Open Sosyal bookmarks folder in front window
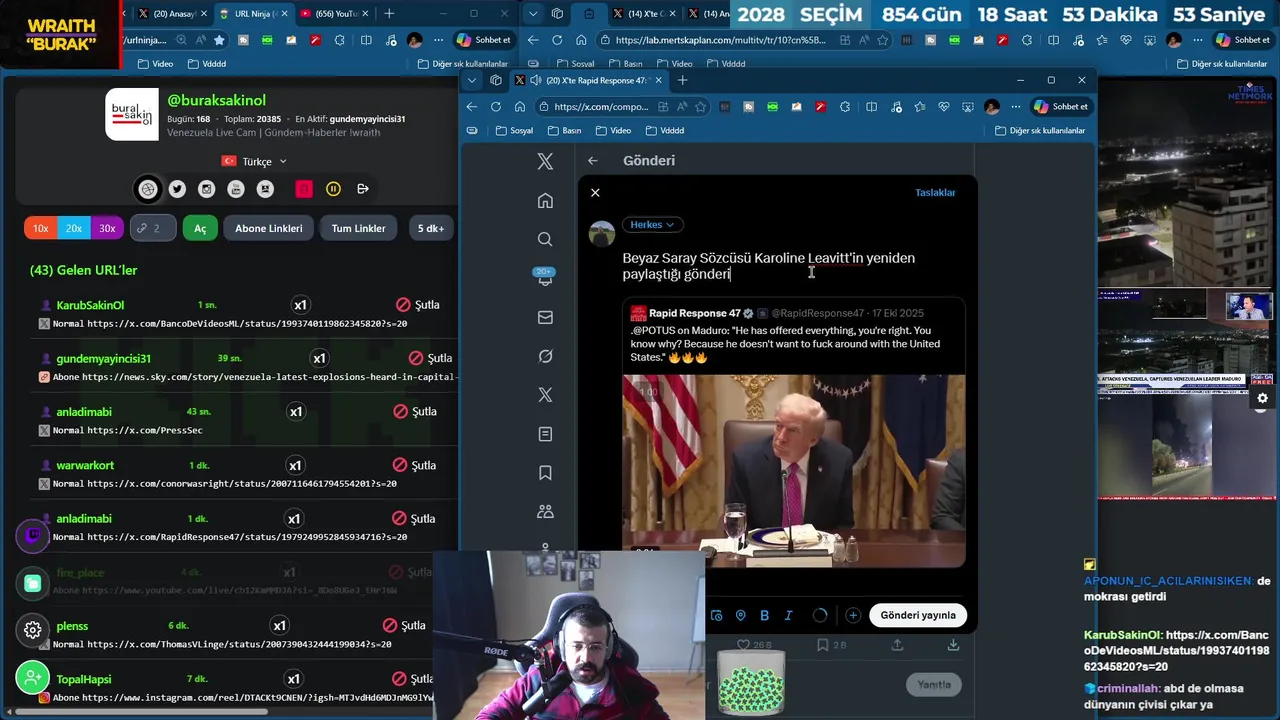This screenshot has width=1280, height=720. pos(514,131)
